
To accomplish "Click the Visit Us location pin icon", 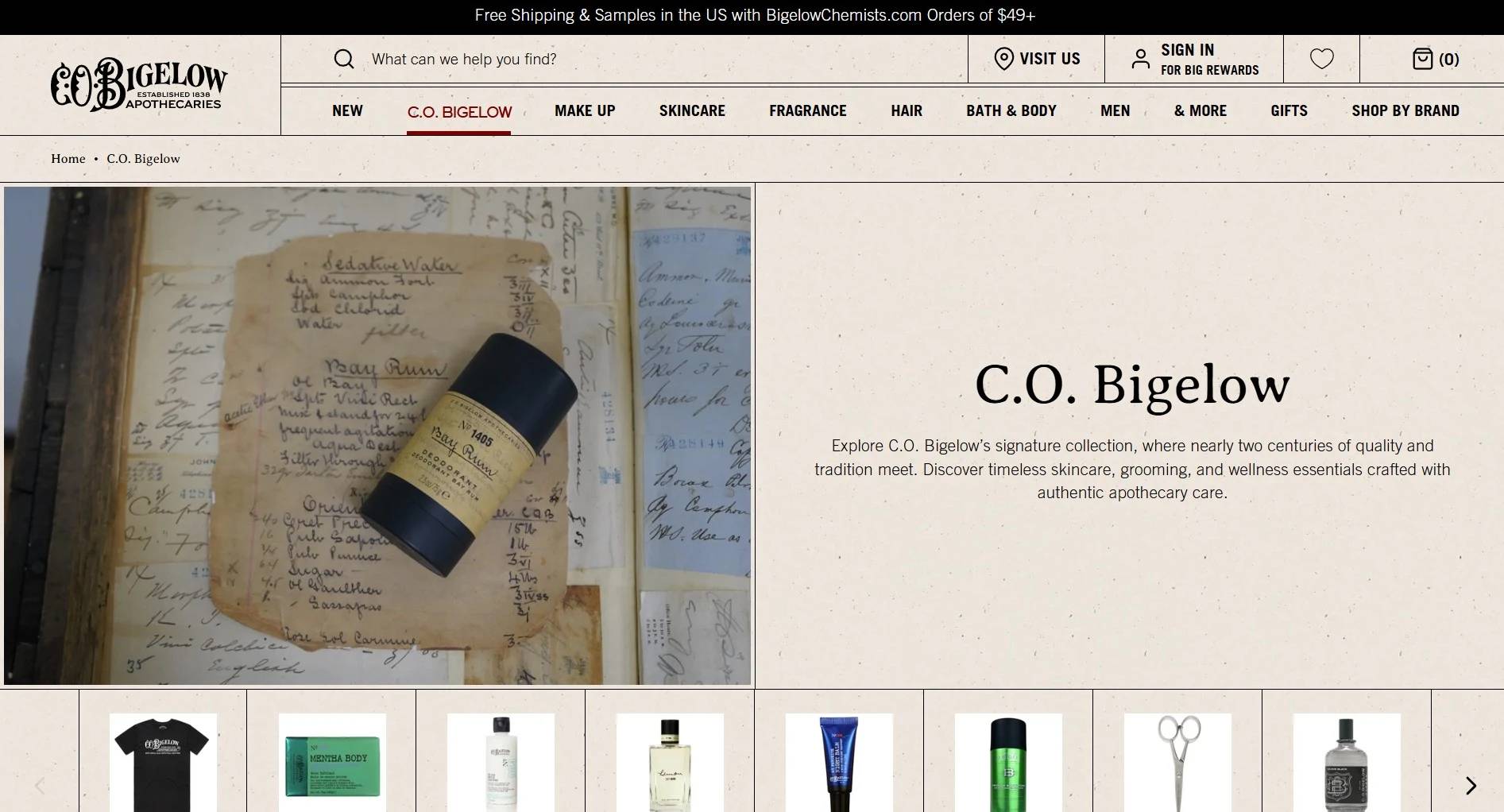I will click(1004, 59).
